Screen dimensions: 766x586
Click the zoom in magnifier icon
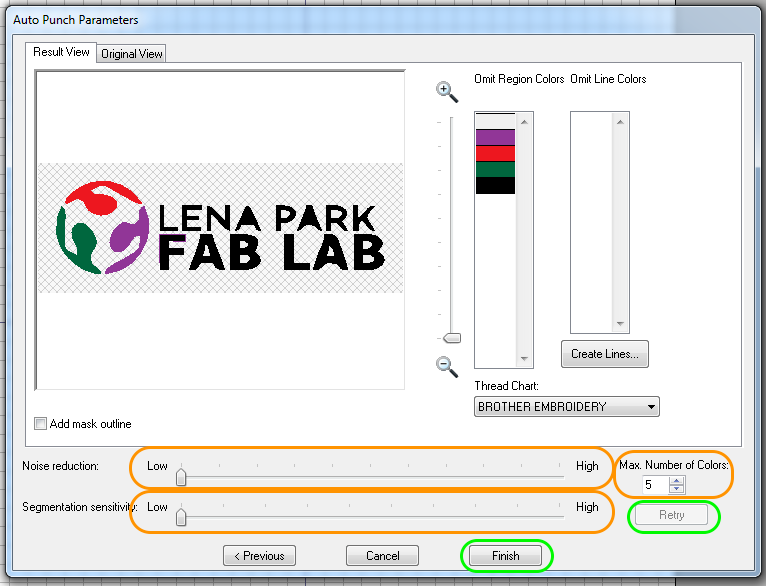(447, 92)
